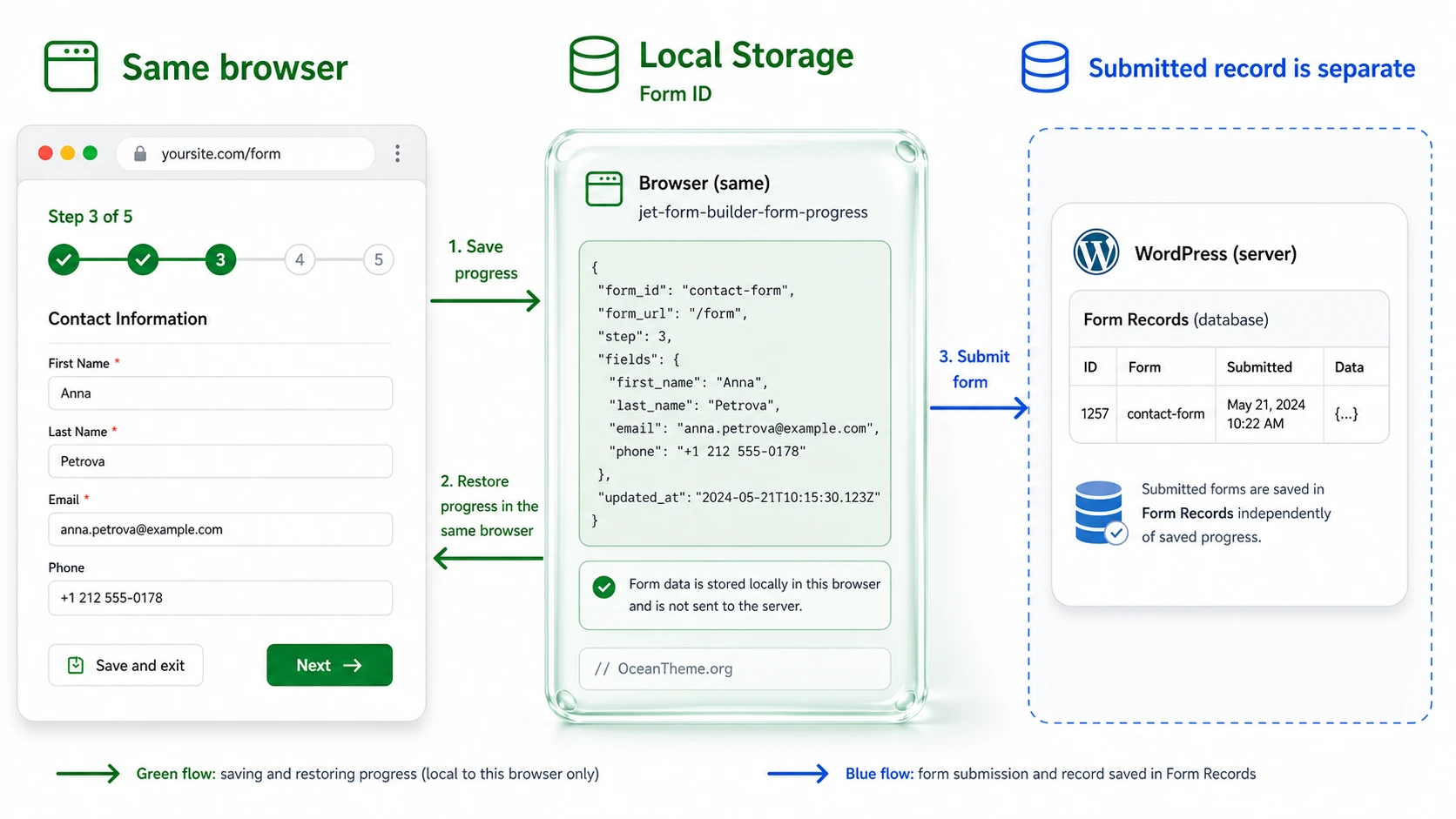Viewport: 1456px width, 819px height.
Task: Click the "form_id": "contact-form" JSON line
Action: [696, 291]
